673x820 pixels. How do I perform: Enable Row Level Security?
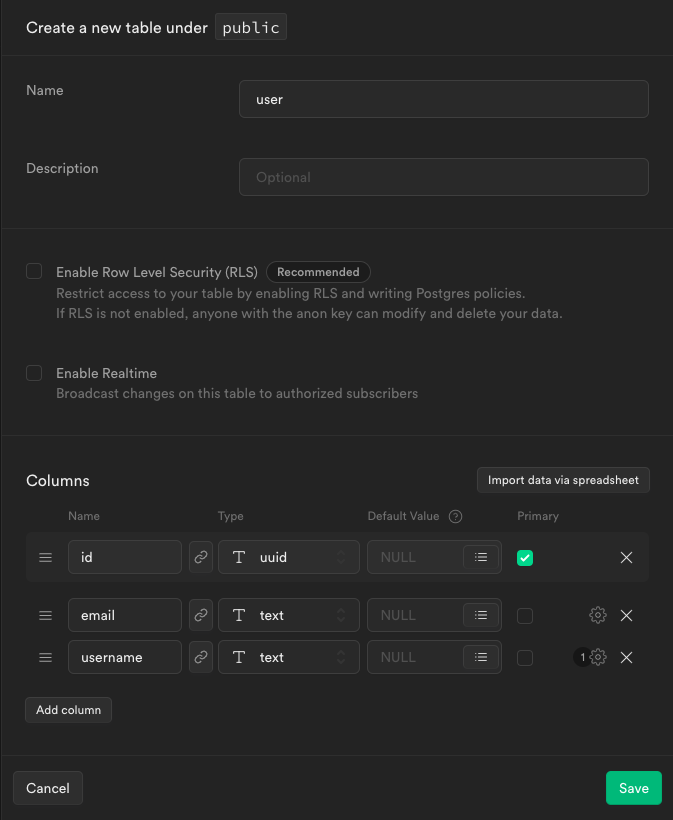pos(33,271)
